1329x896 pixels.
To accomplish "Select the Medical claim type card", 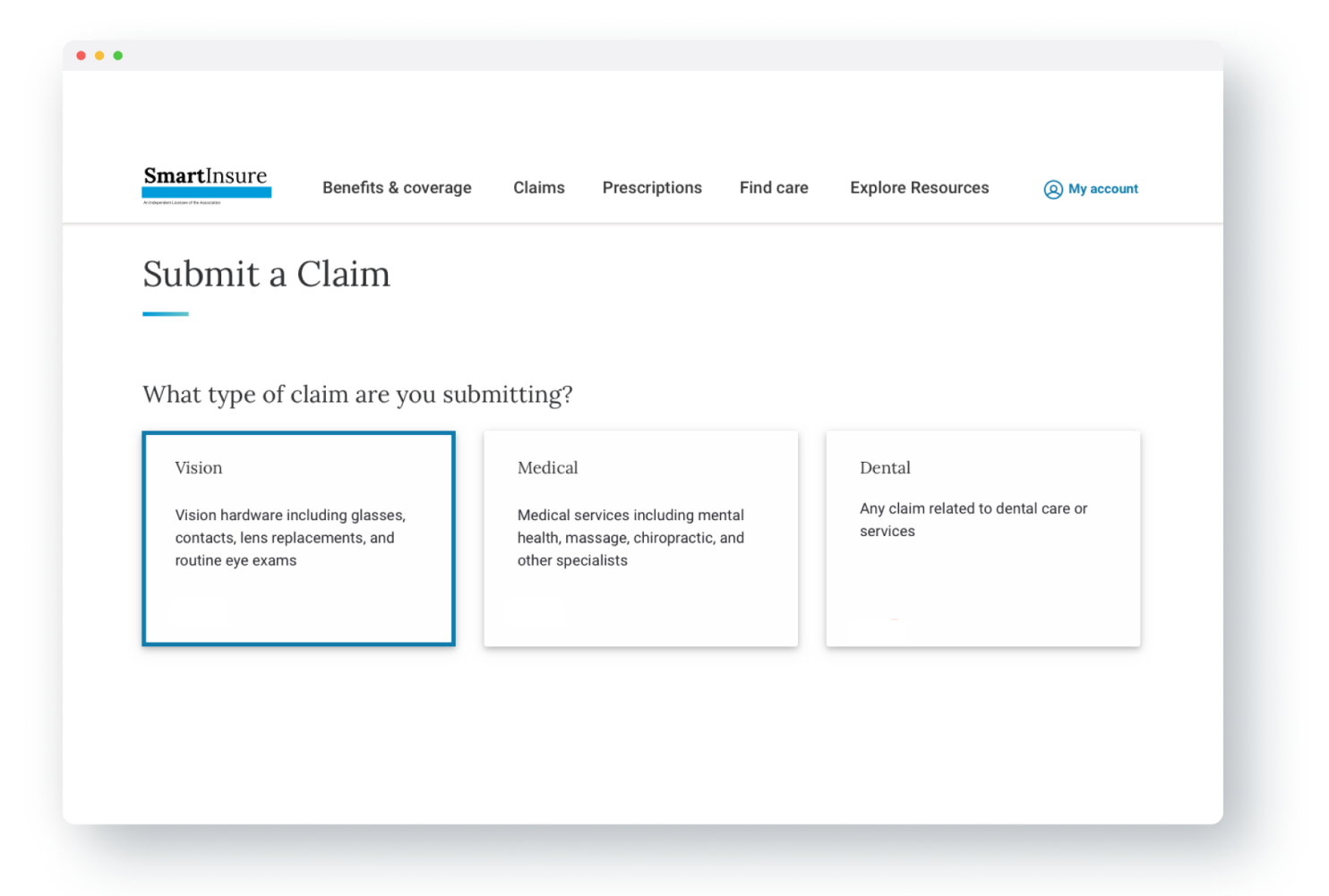I will pyautogui.click(x=640, y=538).
